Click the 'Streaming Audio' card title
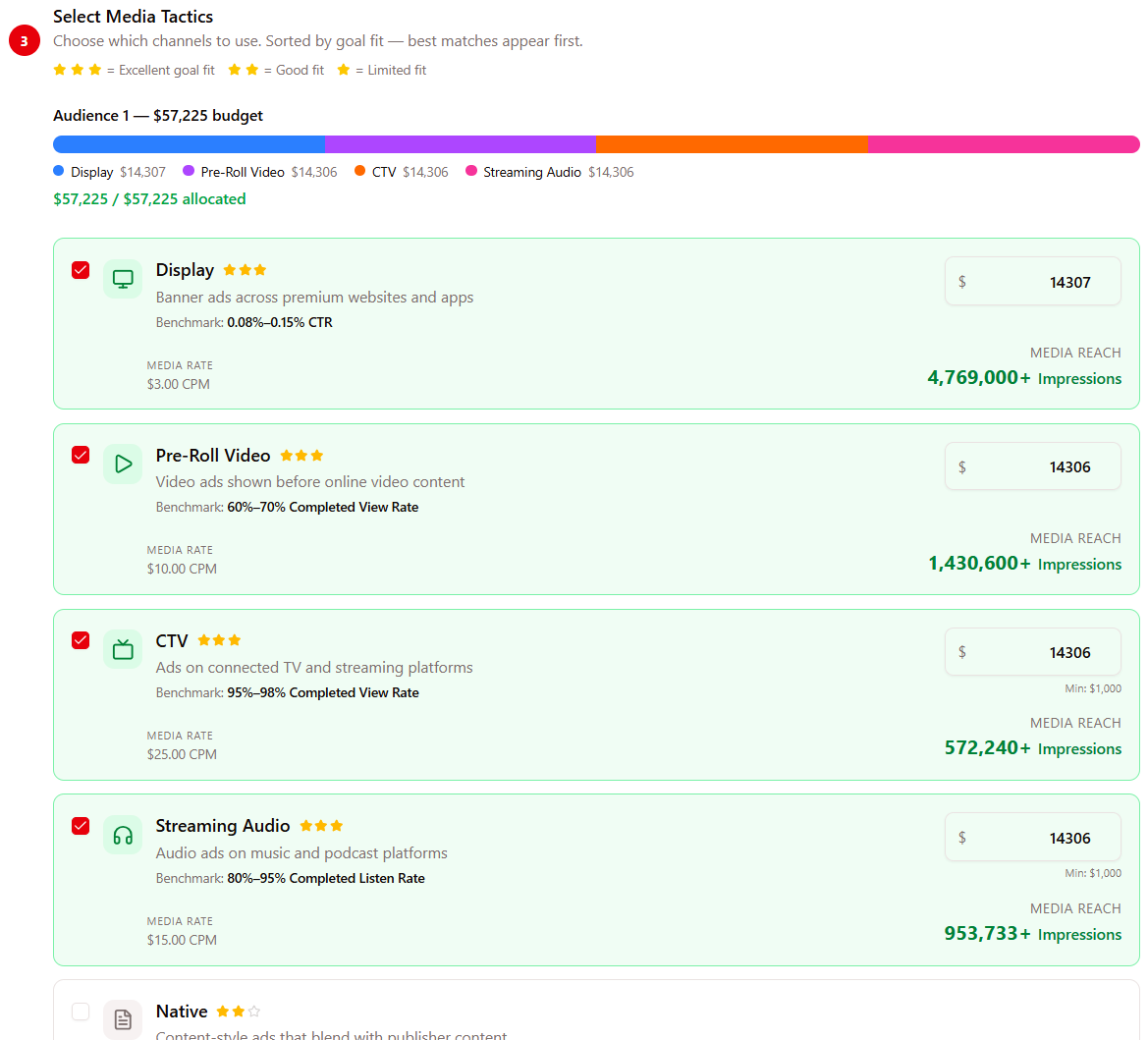The height and width of the screenshot is (1040, 1148). 223,826
